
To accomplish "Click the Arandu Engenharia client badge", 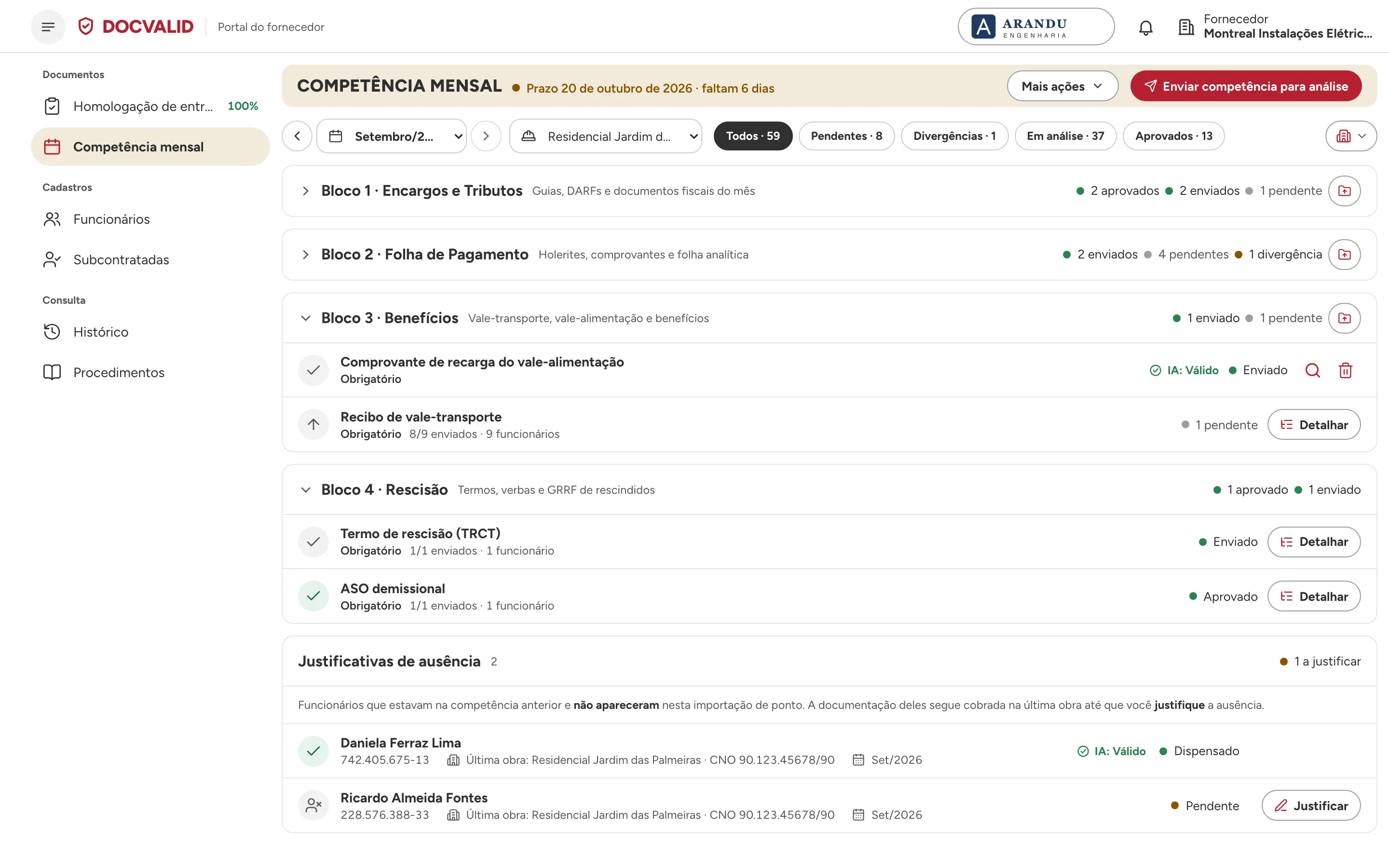I will click(1036, 27).
